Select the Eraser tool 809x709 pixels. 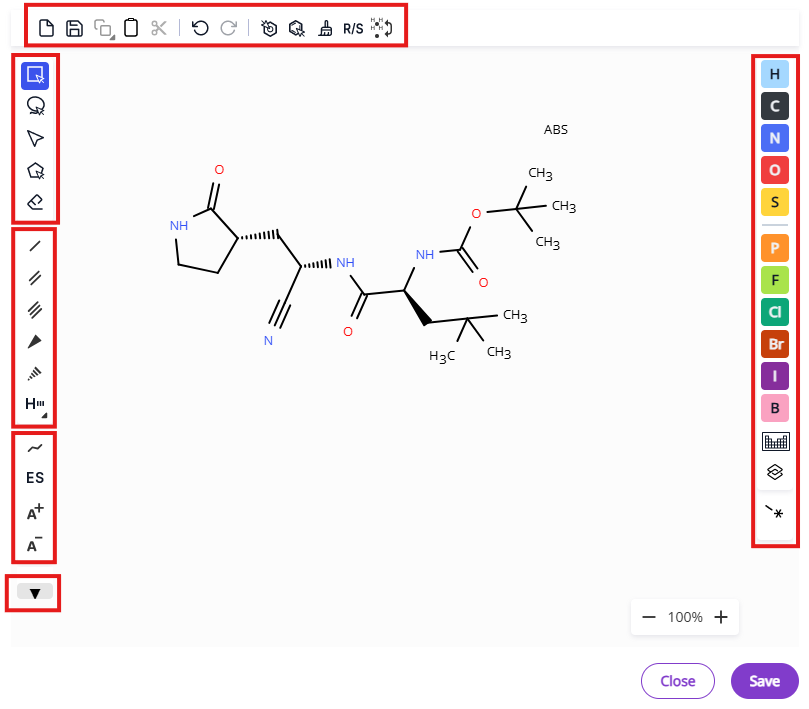tap(35, 202)
